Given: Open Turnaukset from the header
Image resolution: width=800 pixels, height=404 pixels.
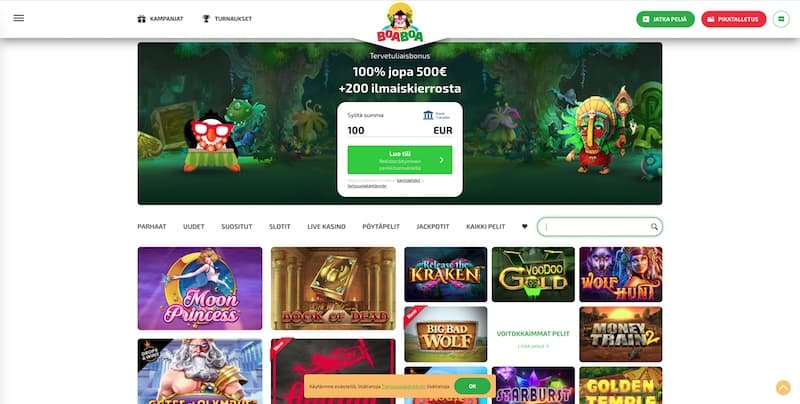Looking at the screenshot, I should tap(227, 19).
